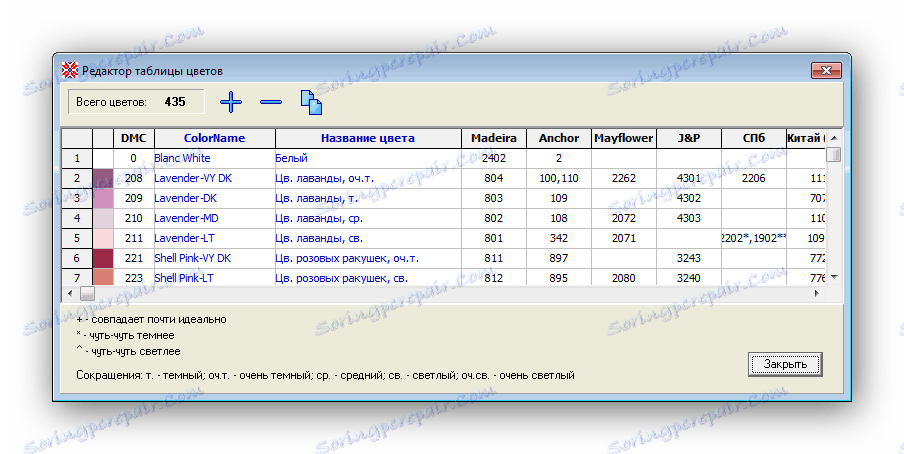Select the color swatch for DMC 211
Viewport: 904px width, 454px height.
point(103,238)
